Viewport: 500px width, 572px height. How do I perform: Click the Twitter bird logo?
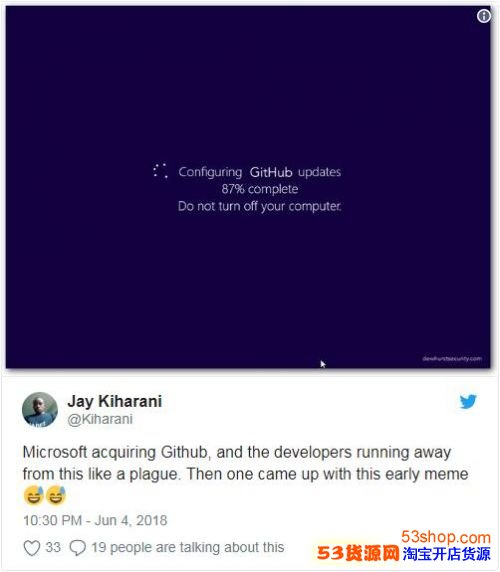coord(468,401)
